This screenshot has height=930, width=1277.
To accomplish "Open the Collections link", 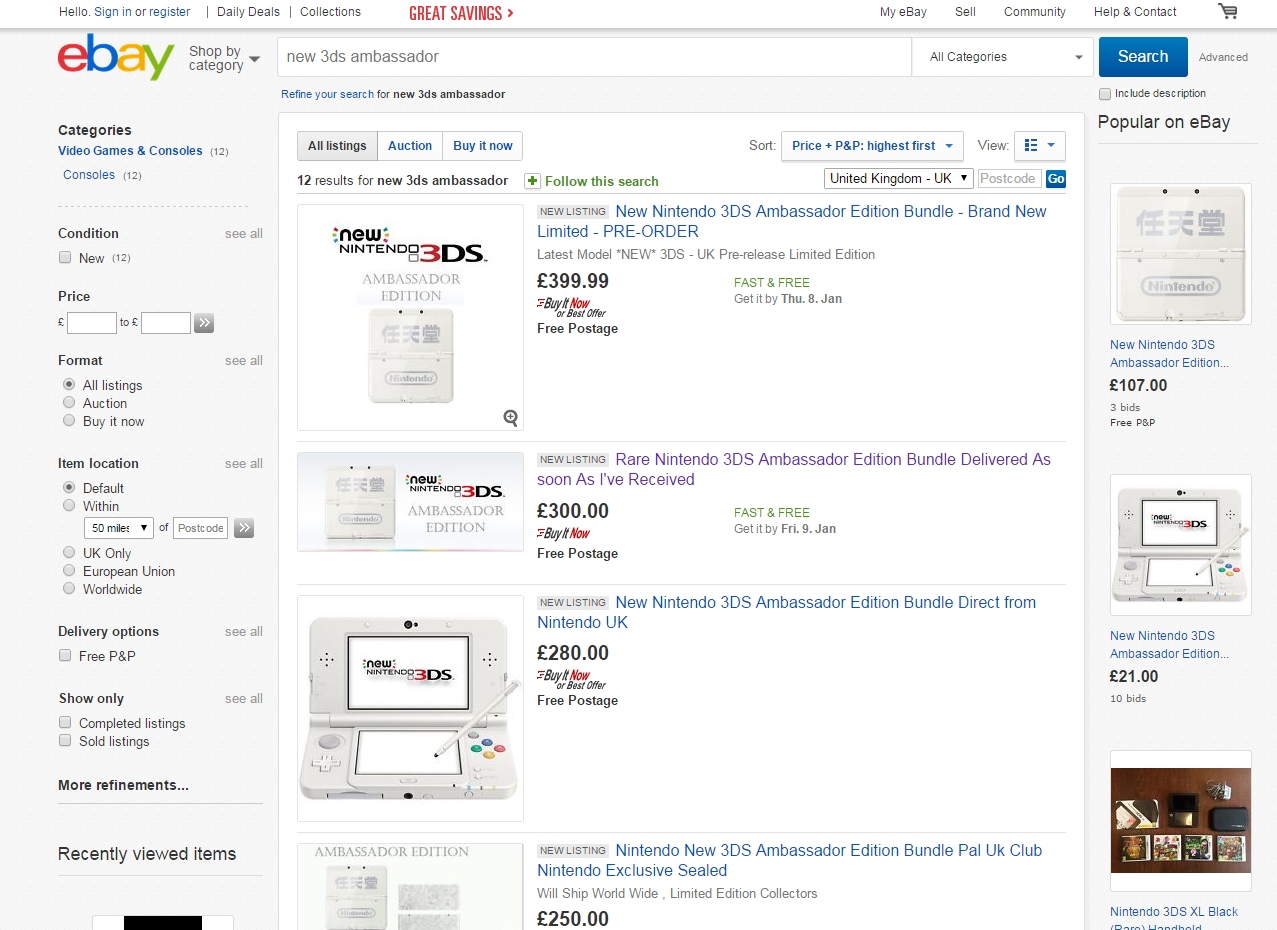I will pos(330,12).
